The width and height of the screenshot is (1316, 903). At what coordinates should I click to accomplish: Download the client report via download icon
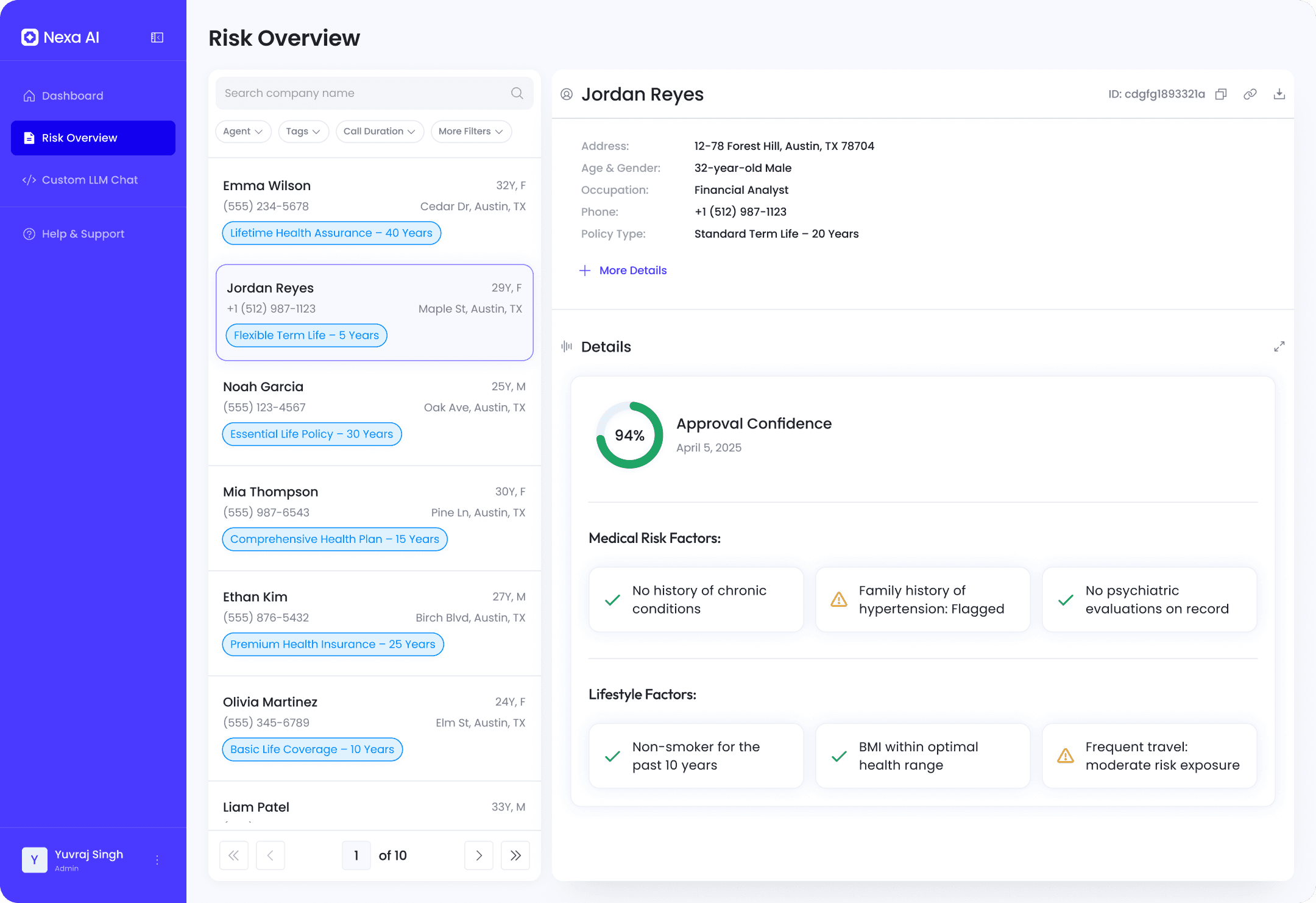(x=1279, y=94)
